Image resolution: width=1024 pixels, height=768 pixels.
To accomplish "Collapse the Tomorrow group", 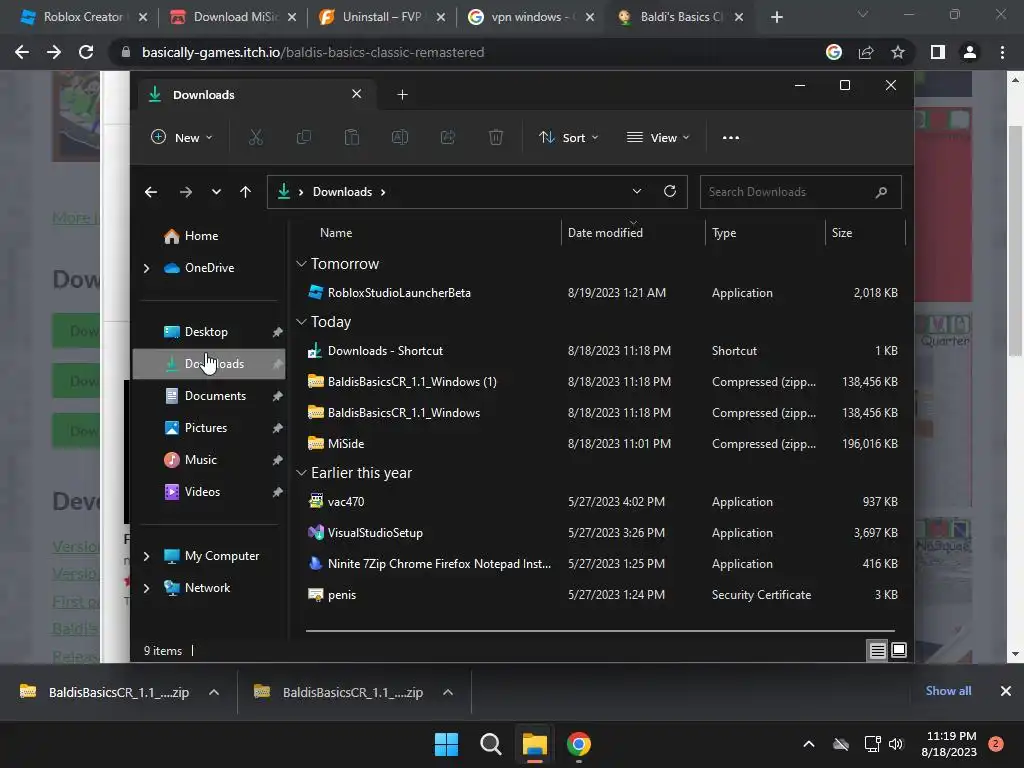I will click(301, 264).
